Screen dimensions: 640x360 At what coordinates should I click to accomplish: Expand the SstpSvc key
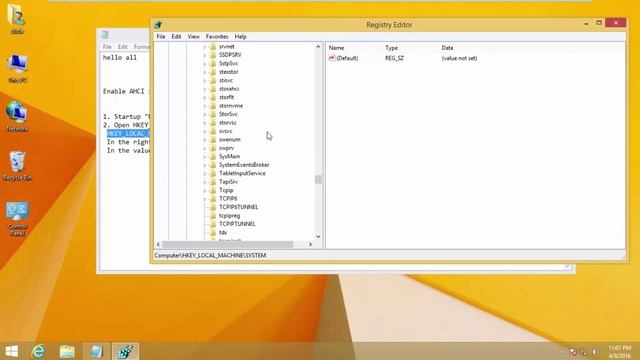click(x=205, y=64)
